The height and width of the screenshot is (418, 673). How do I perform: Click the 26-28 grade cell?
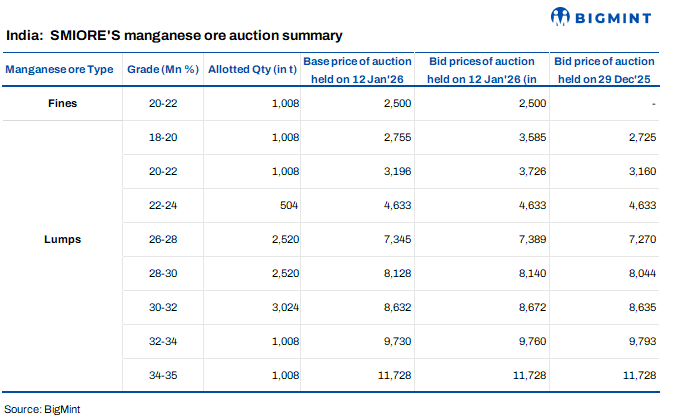pos(161,240)
